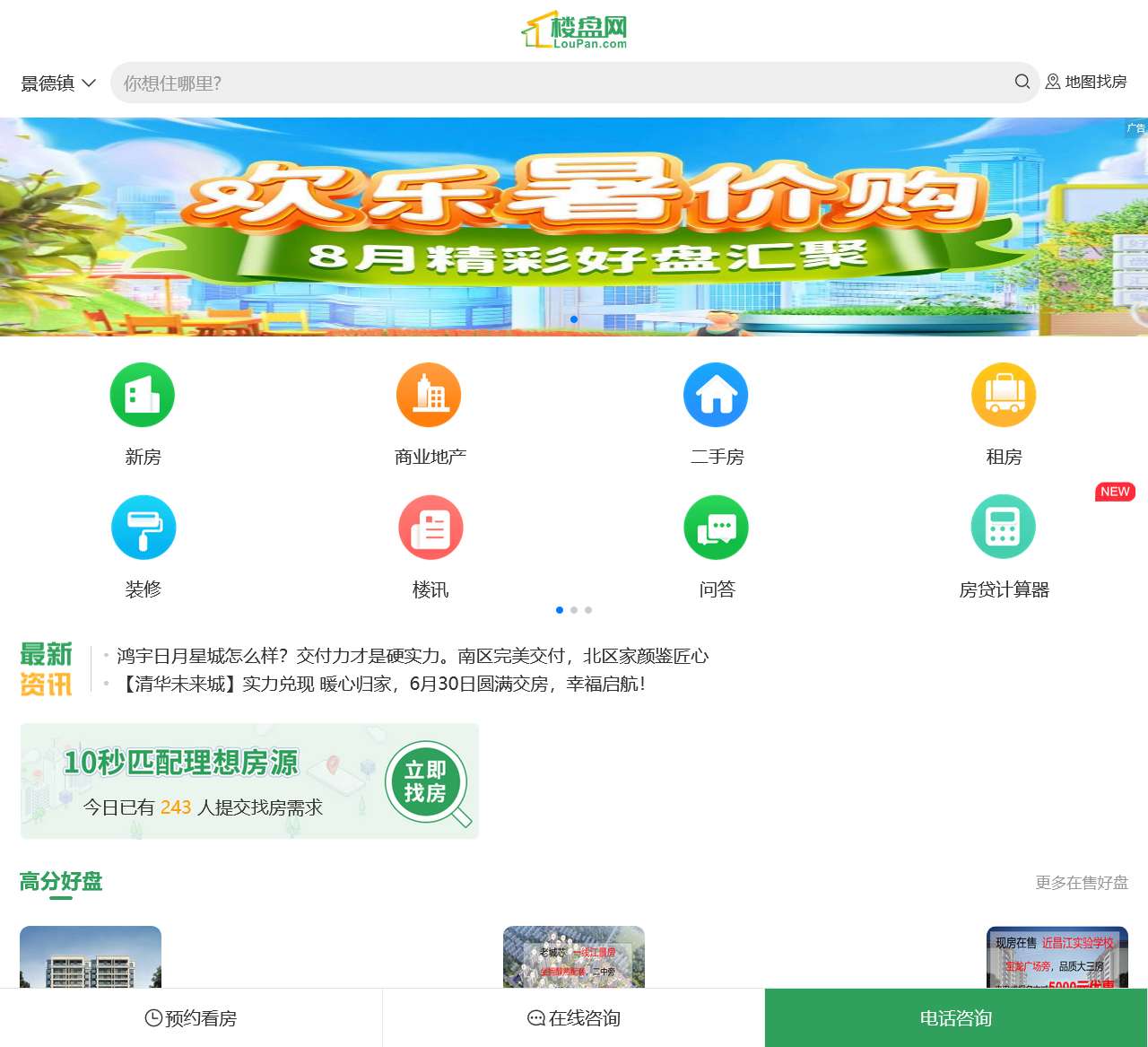Click the 高分好盘 section heading
The image size is (1148, 1047).
(61, 882)
